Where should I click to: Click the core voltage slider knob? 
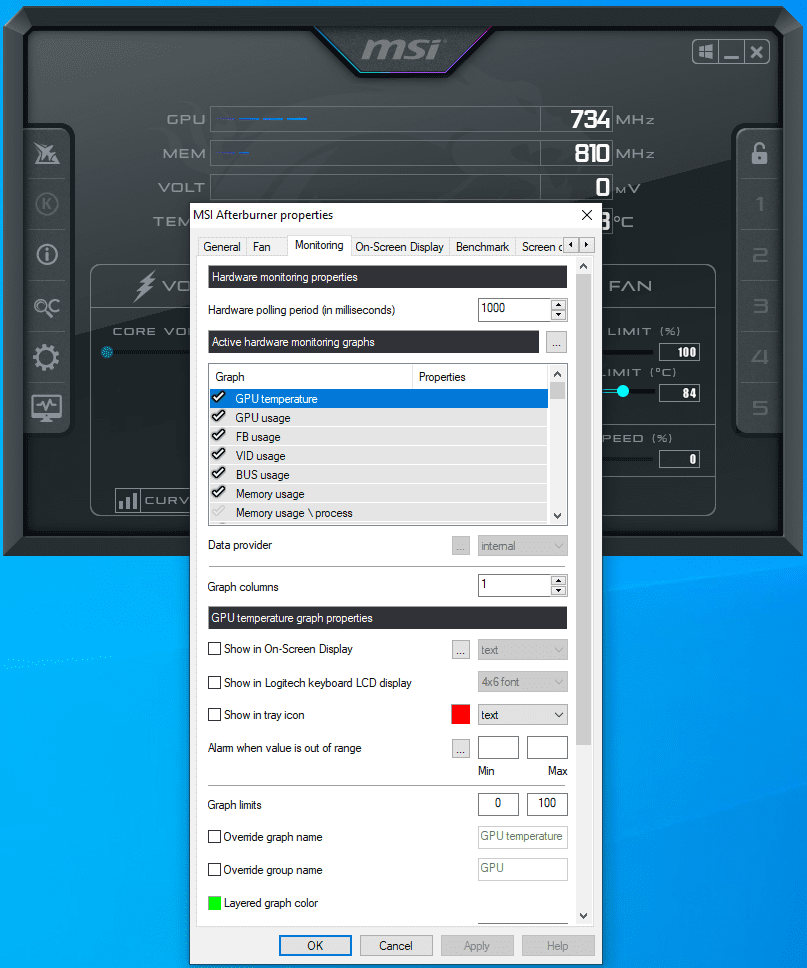click(x=107, y=352)
